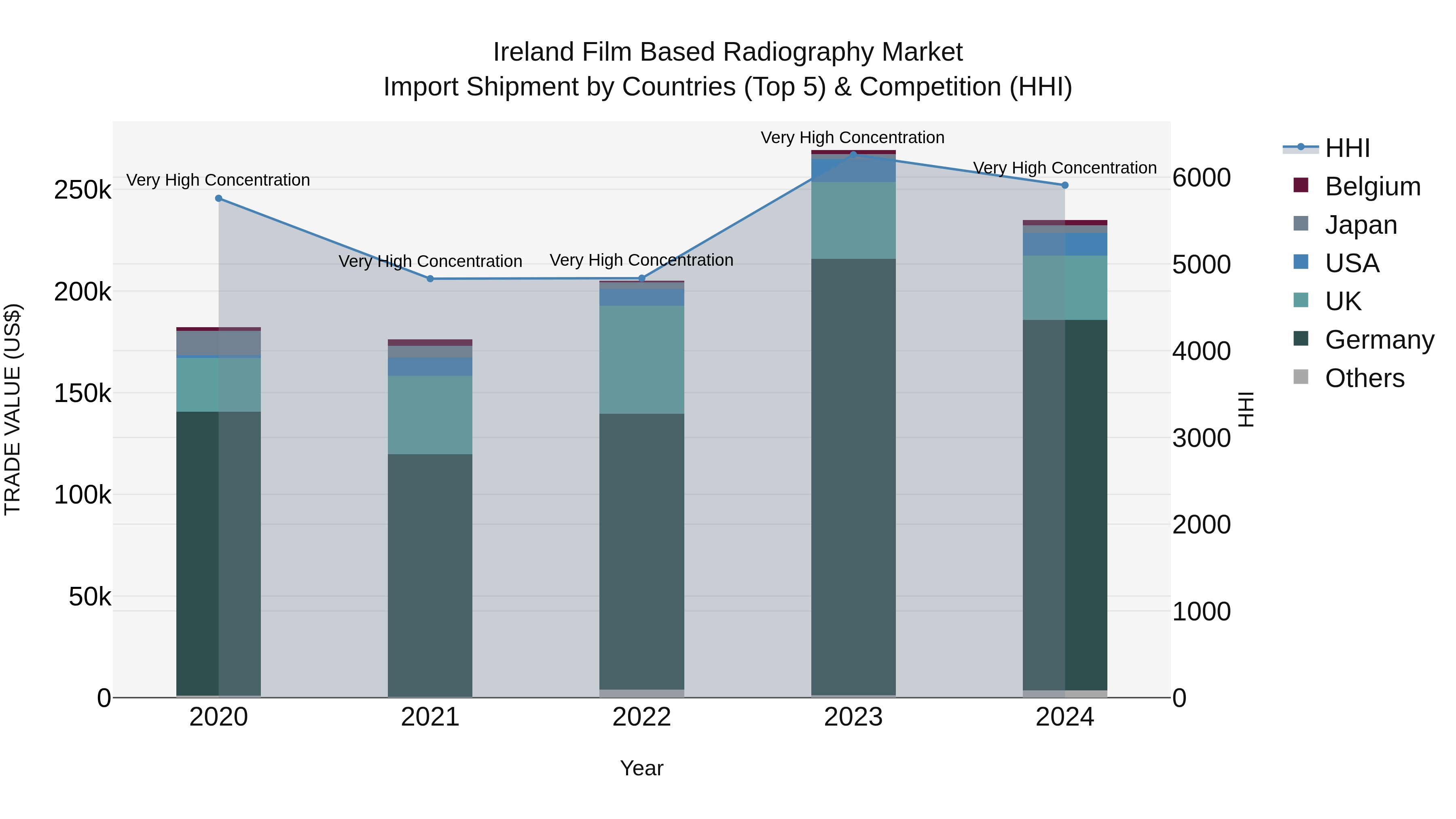Click the USA segment of 2024 bar
This screenshot has height=819, width=1456.
(x=1065, y=244)
